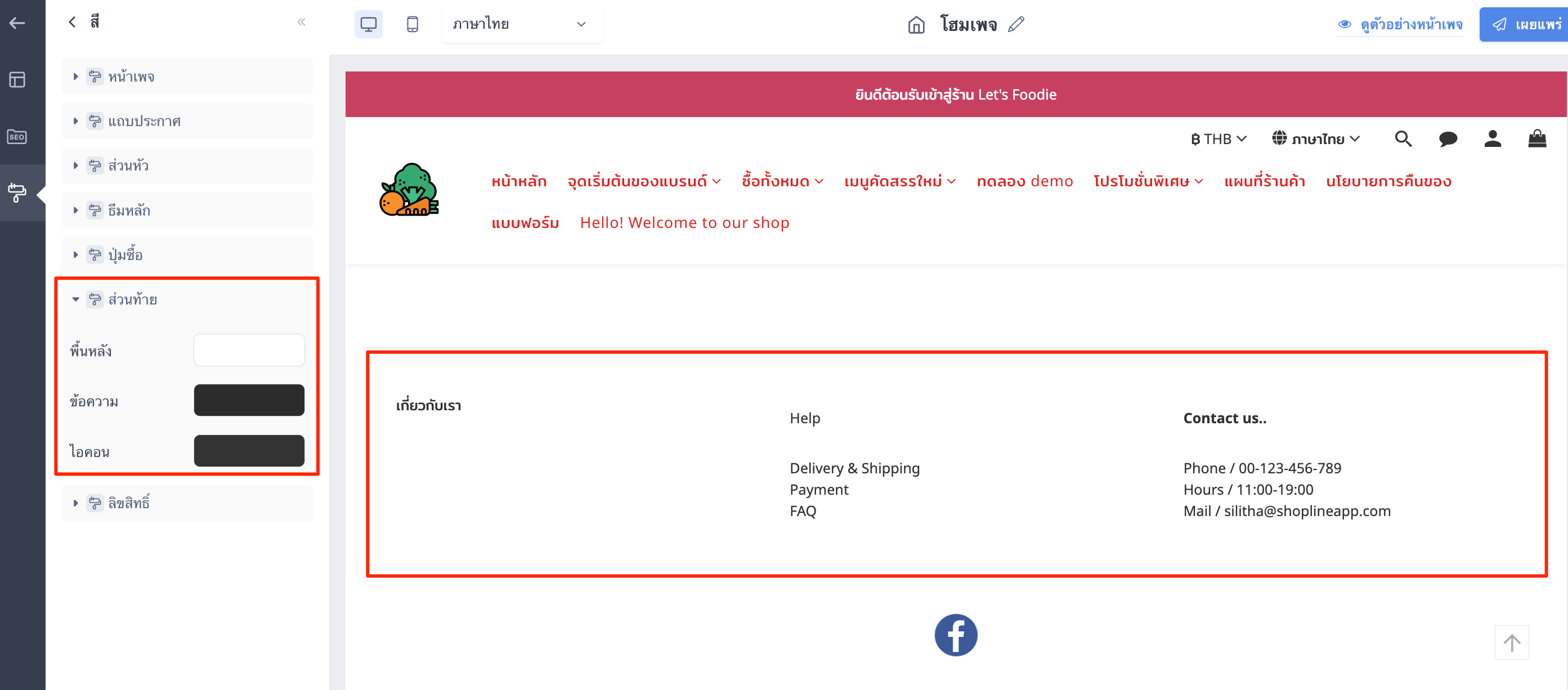Viewport: 1568px width, 690px height.
Task: Open the chat bubble icon
Action: (x=1448, y=140)
